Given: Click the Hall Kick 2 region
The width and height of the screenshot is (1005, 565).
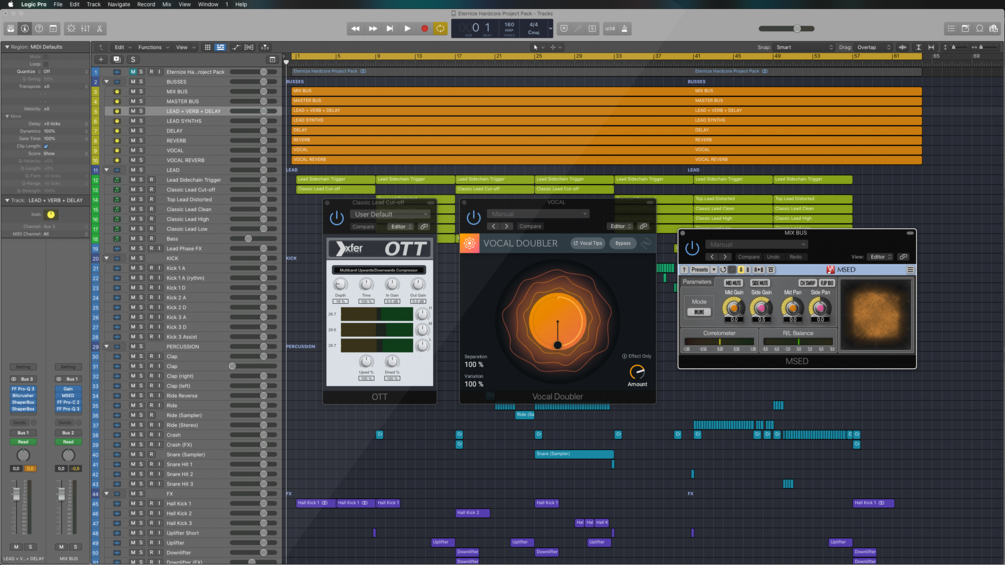Looking at the screenshot, I should point(472,513).
